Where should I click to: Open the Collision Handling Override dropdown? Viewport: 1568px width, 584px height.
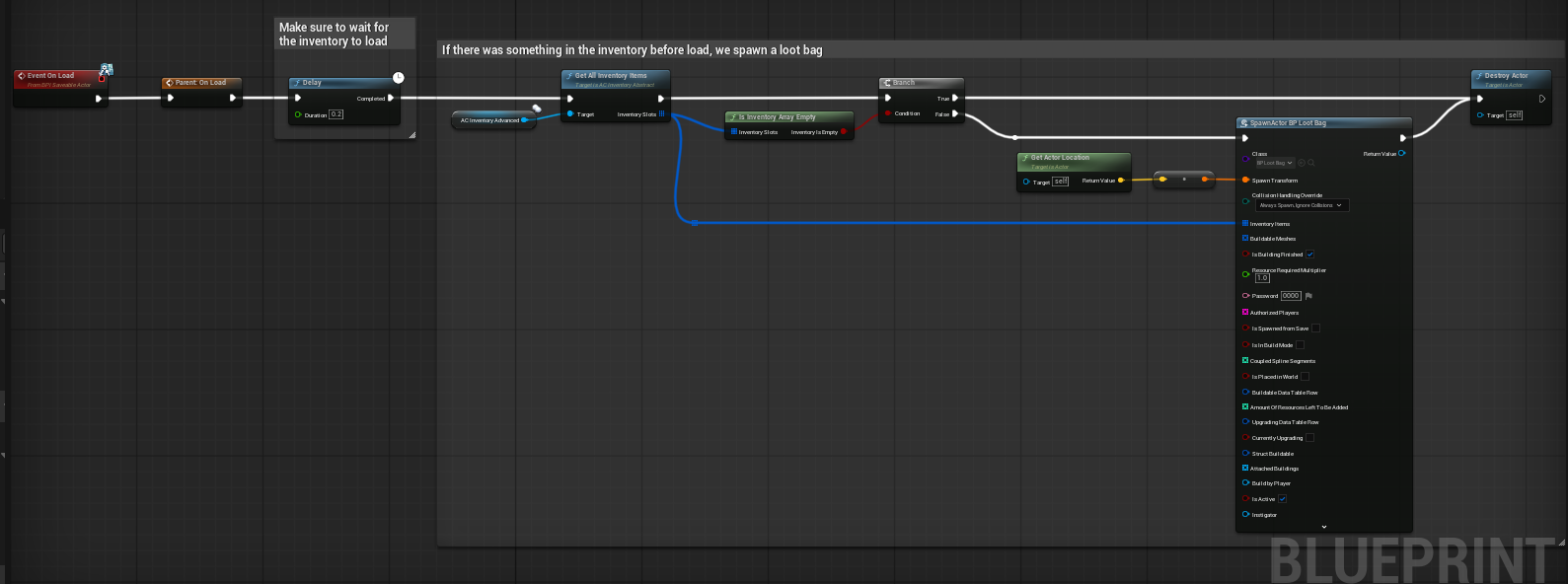pos(1301,205)
